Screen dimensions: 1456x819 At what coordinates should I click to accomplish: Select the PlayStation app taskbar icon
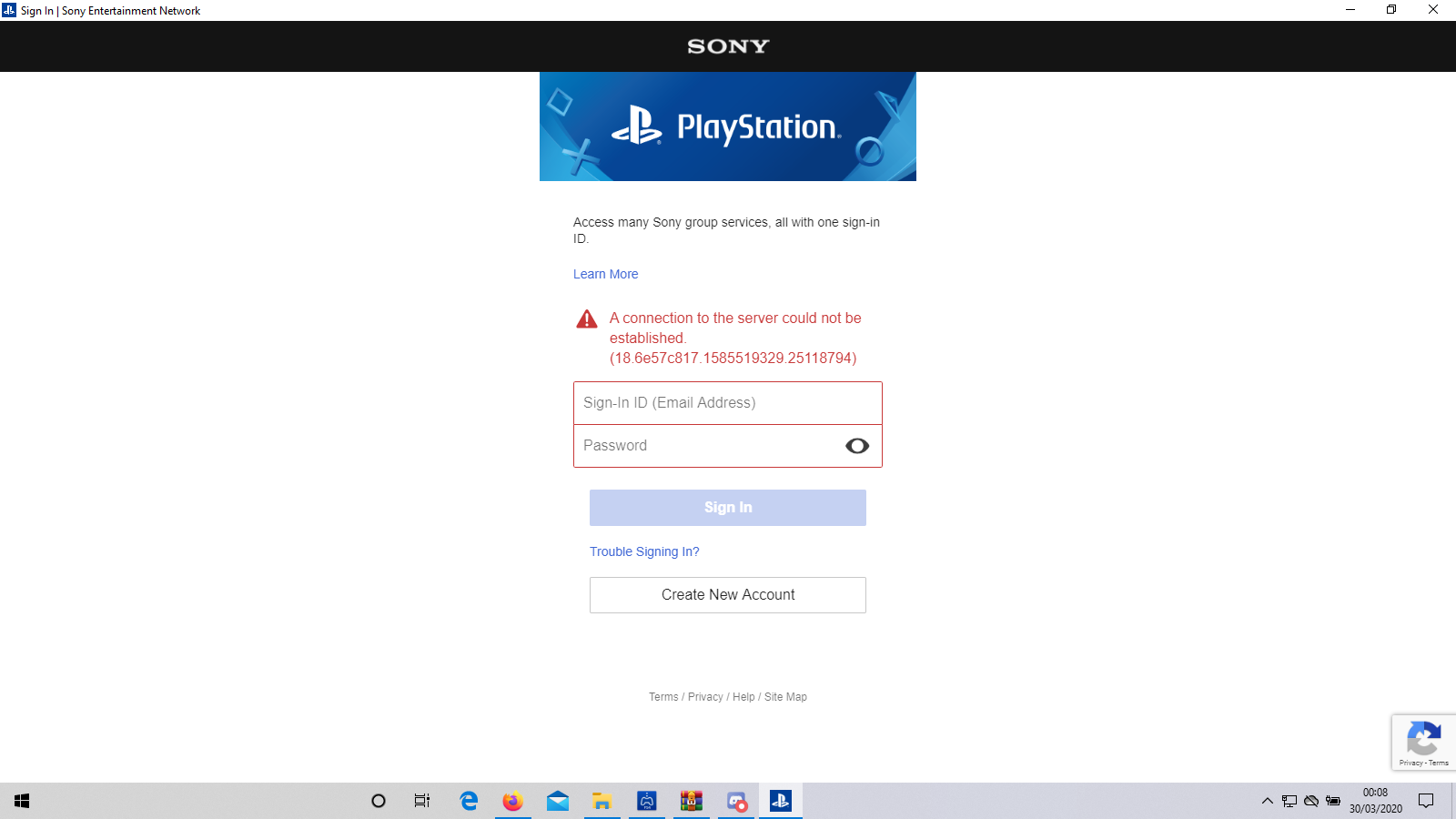[781, 801]
